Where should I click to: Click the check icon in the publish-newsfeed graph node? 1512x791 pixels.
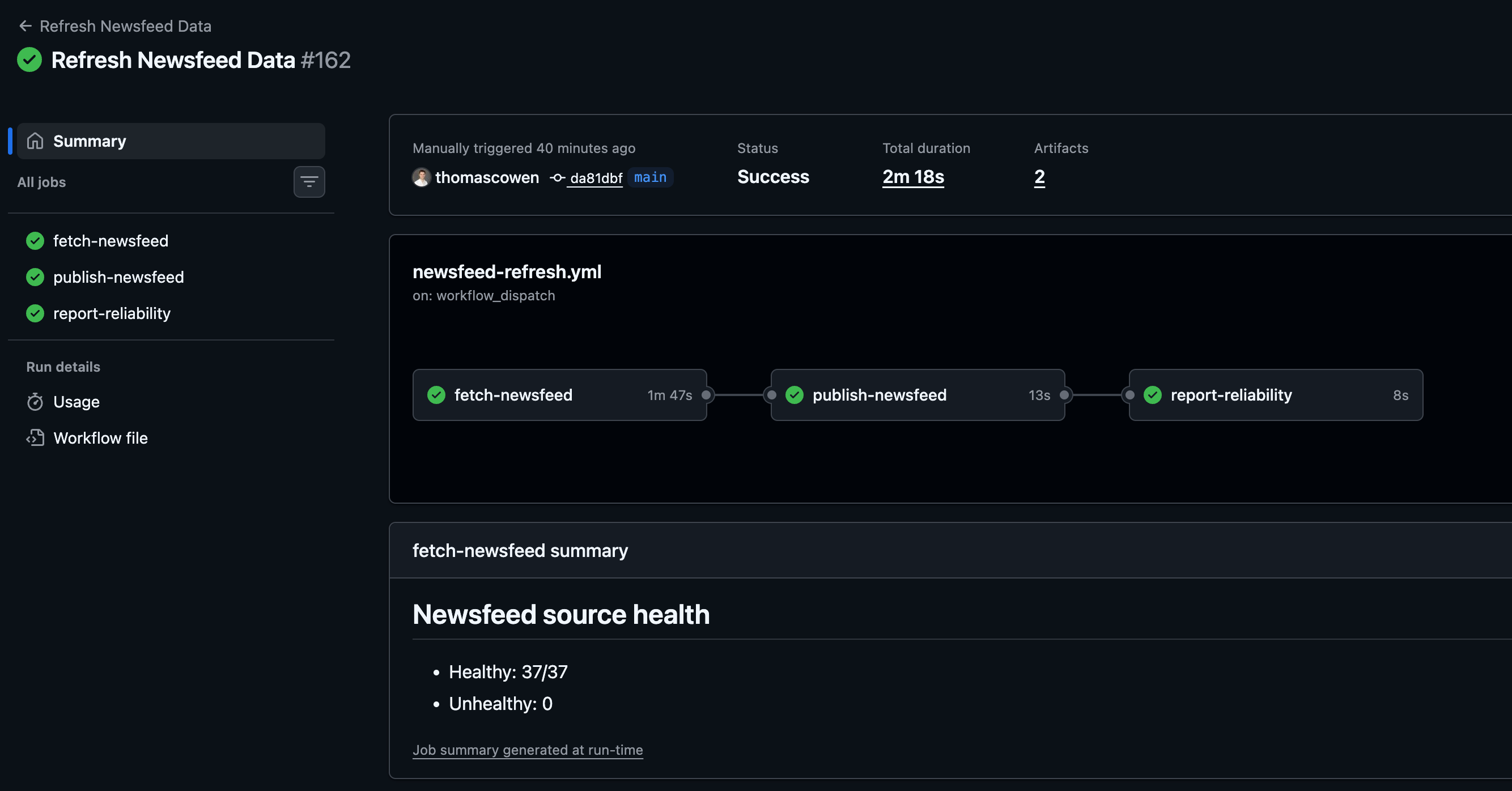click(794, 395)
